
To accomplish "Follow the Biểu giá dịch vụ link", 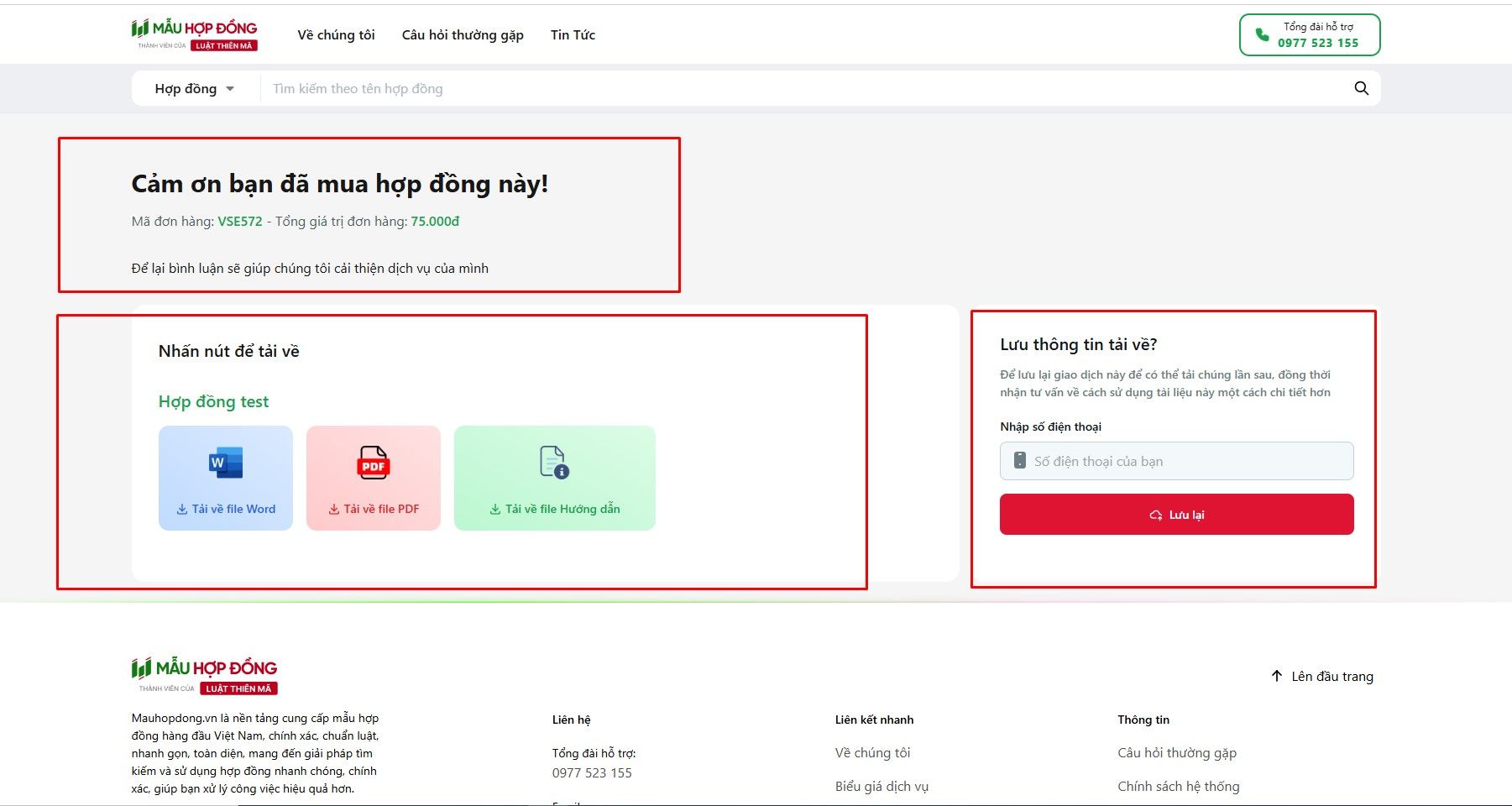I will [880, 786].
